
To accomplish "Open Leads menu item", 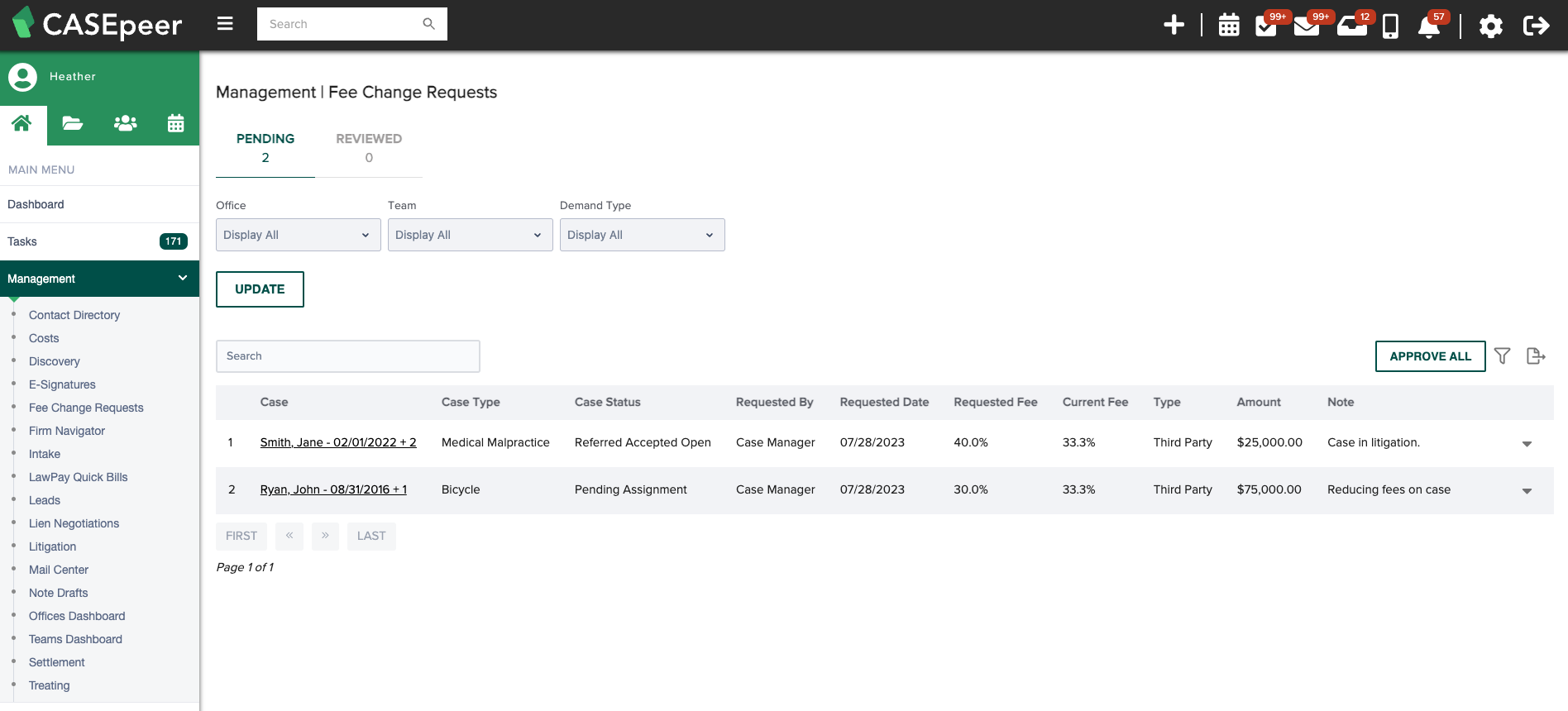I will (x=45, y=500).
